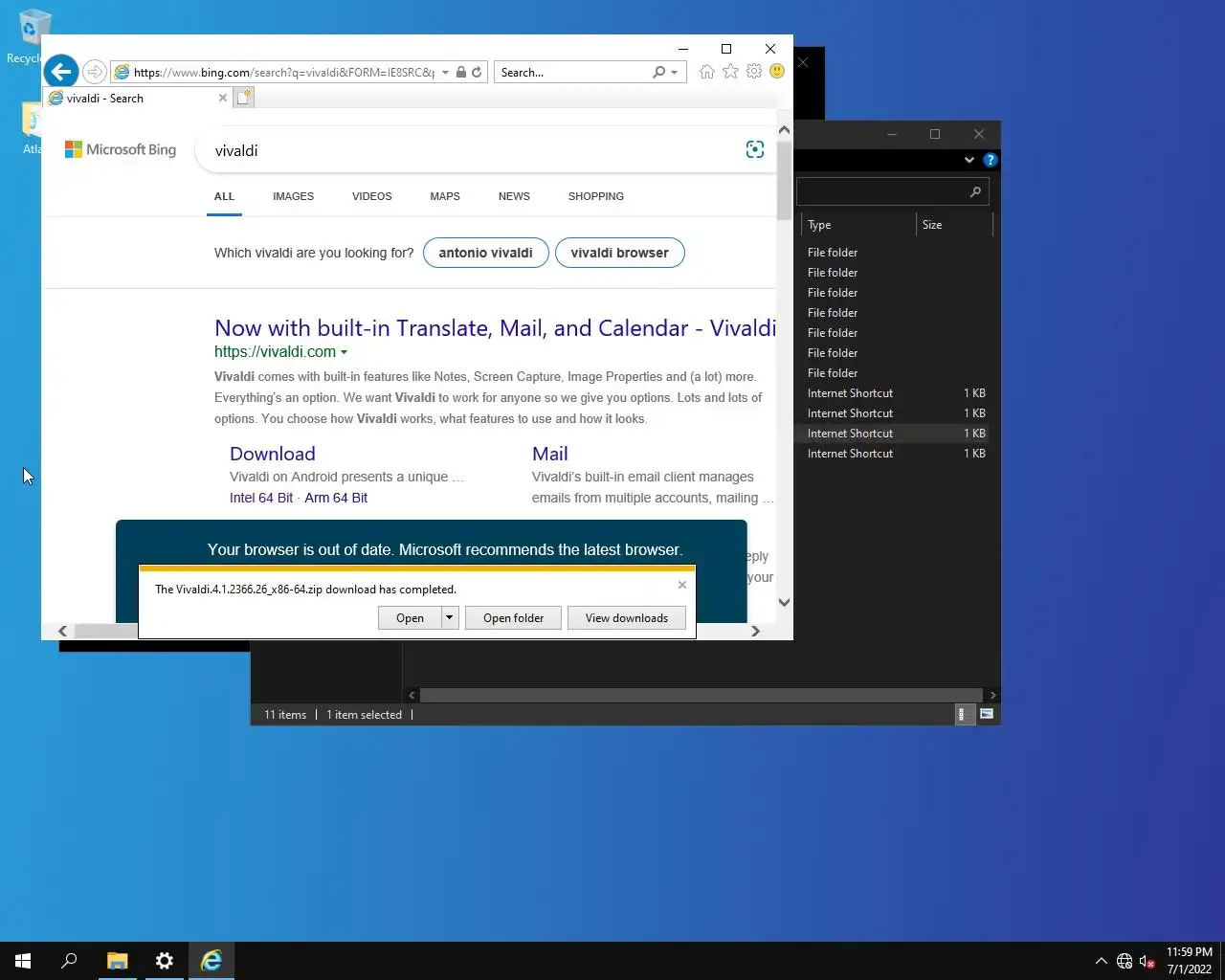Show hidden tray icons chevron

click(x=1101, y=961)
